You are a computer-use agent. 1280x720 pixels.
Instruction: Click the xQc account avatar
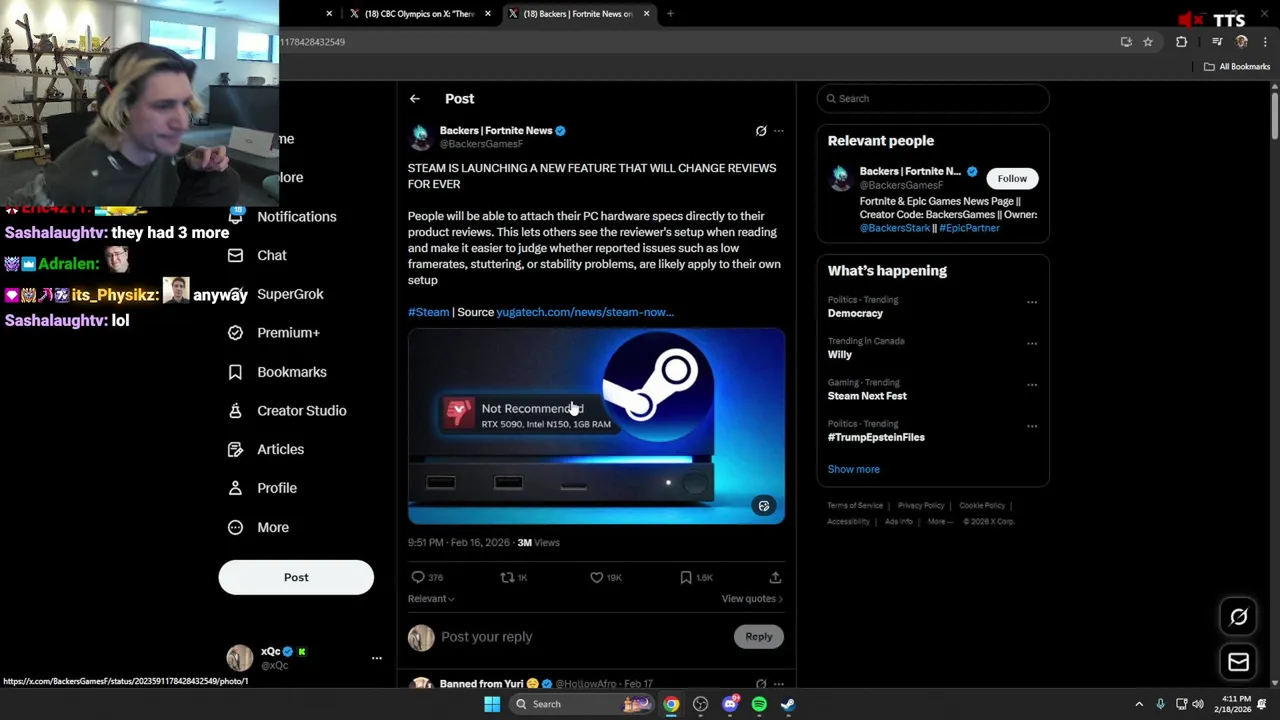pos(240,657)
